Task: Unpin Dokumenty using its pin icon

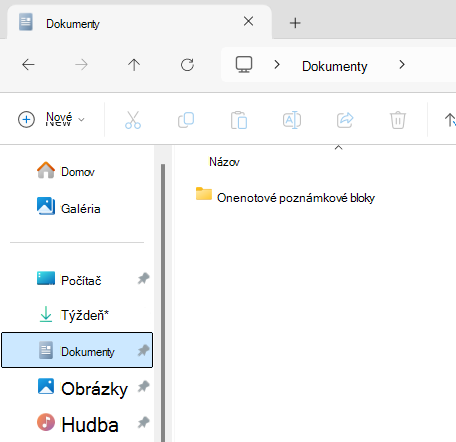Action: tap(143, 350)
